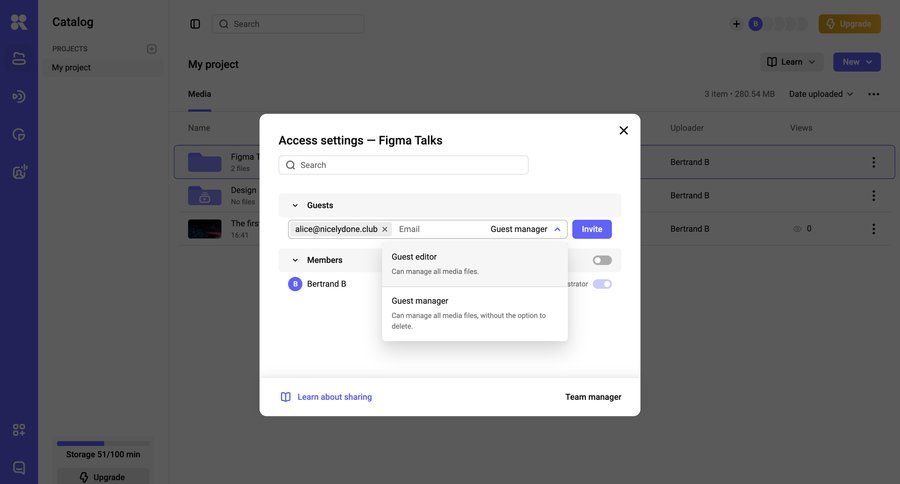This screenshot has height=484, width=900.
Task: Click Bertrand B uploader in Design row
Action: [689, 196]
